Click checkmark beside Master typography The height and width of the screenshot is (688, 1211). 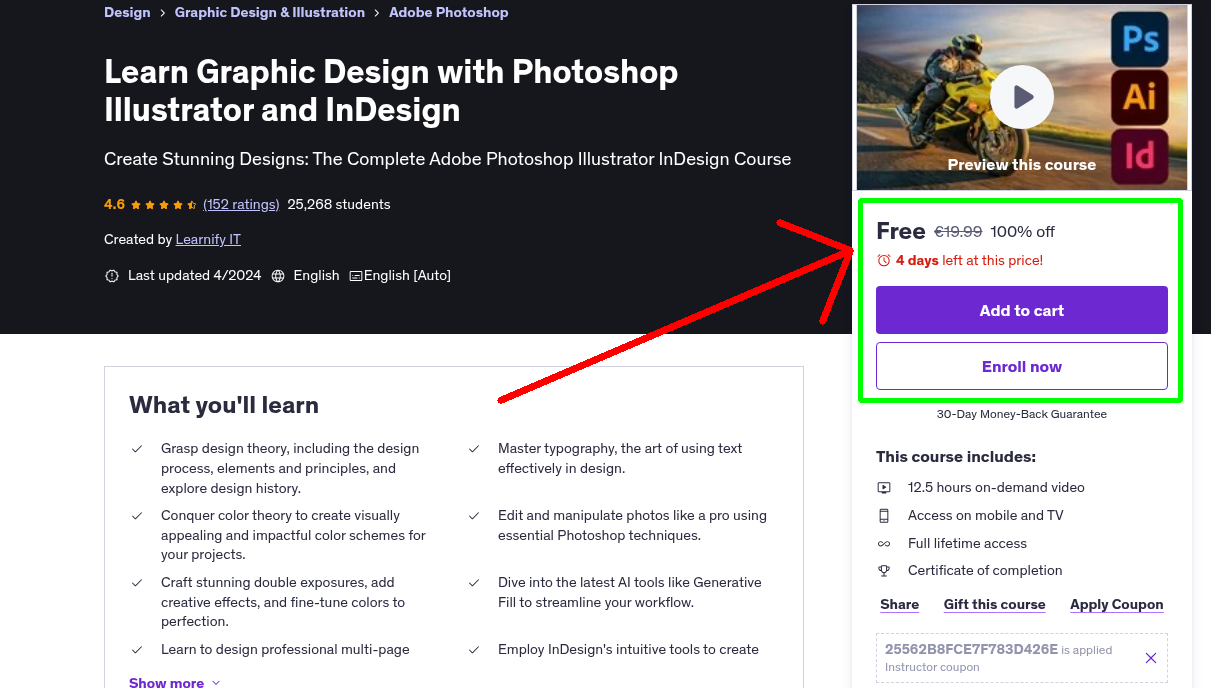(474, 449)
